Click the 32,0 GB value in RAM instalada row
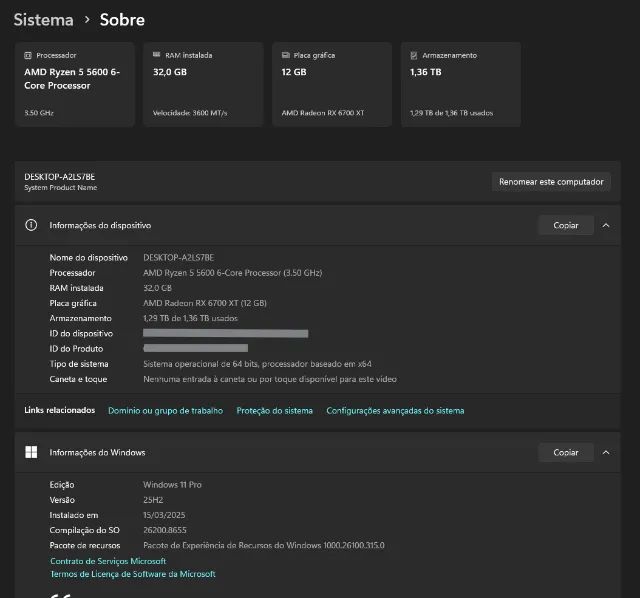This screenshot has width=640, height=598. click(158, 288)
